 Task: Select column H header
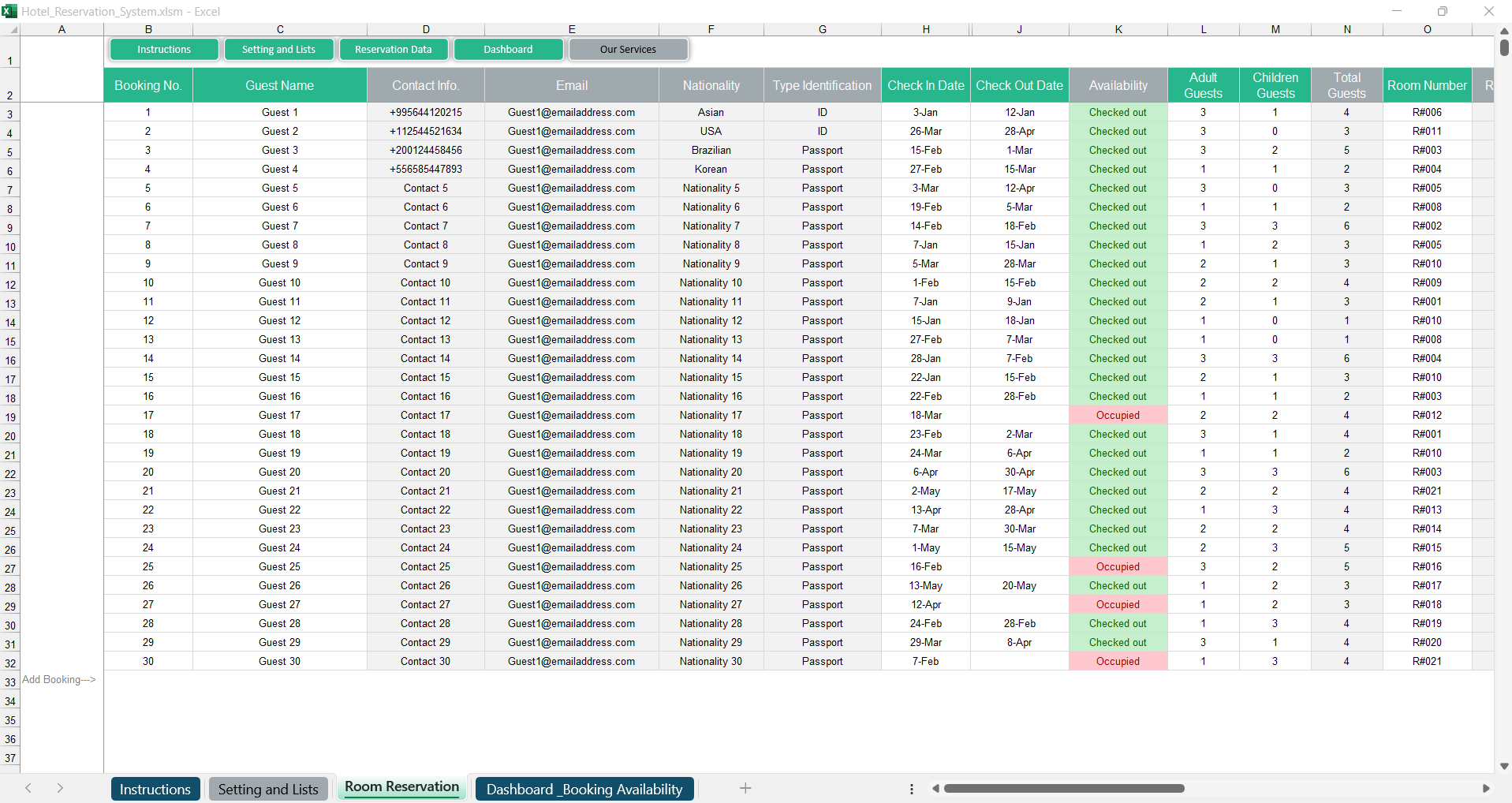point(926,29)
